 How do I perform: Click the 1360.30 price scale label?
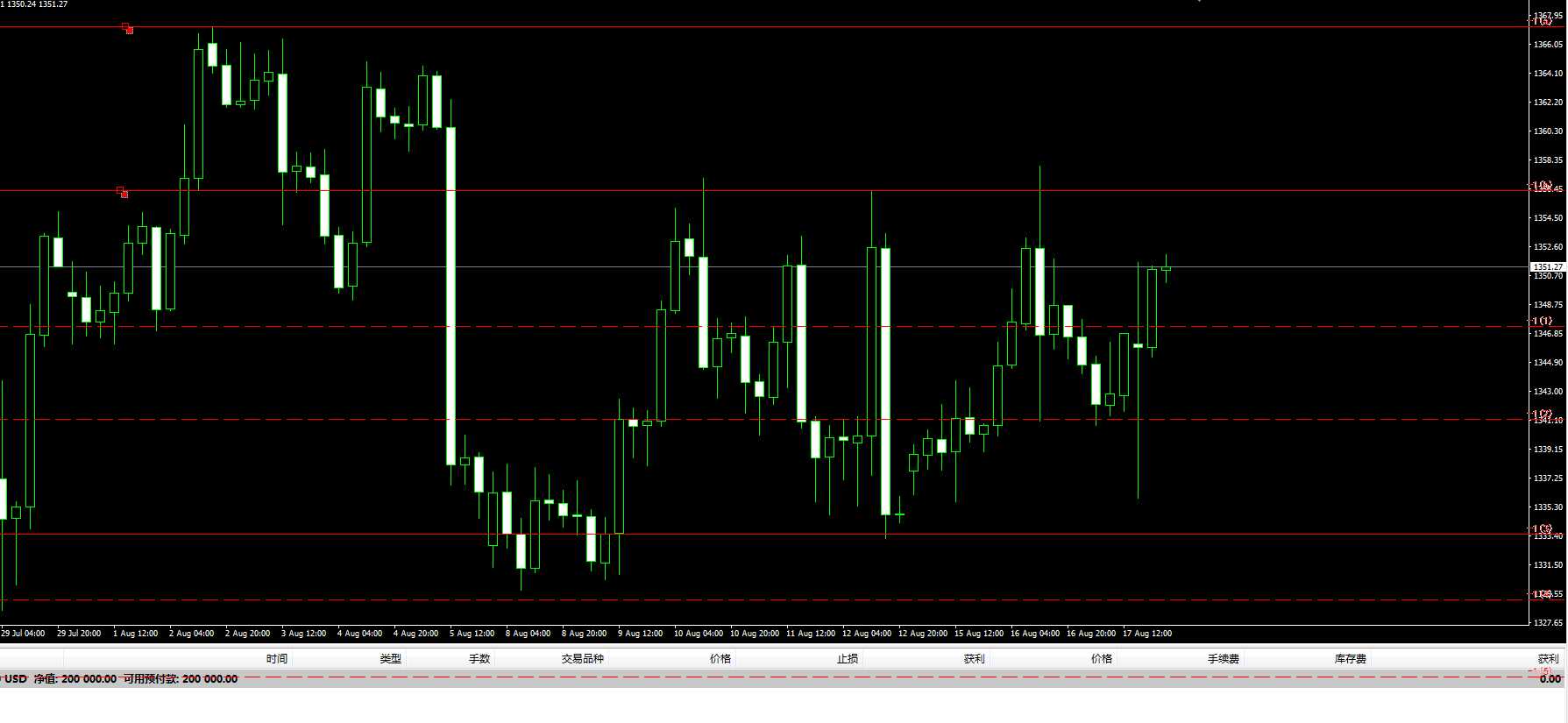click(x=1548, y=131)
